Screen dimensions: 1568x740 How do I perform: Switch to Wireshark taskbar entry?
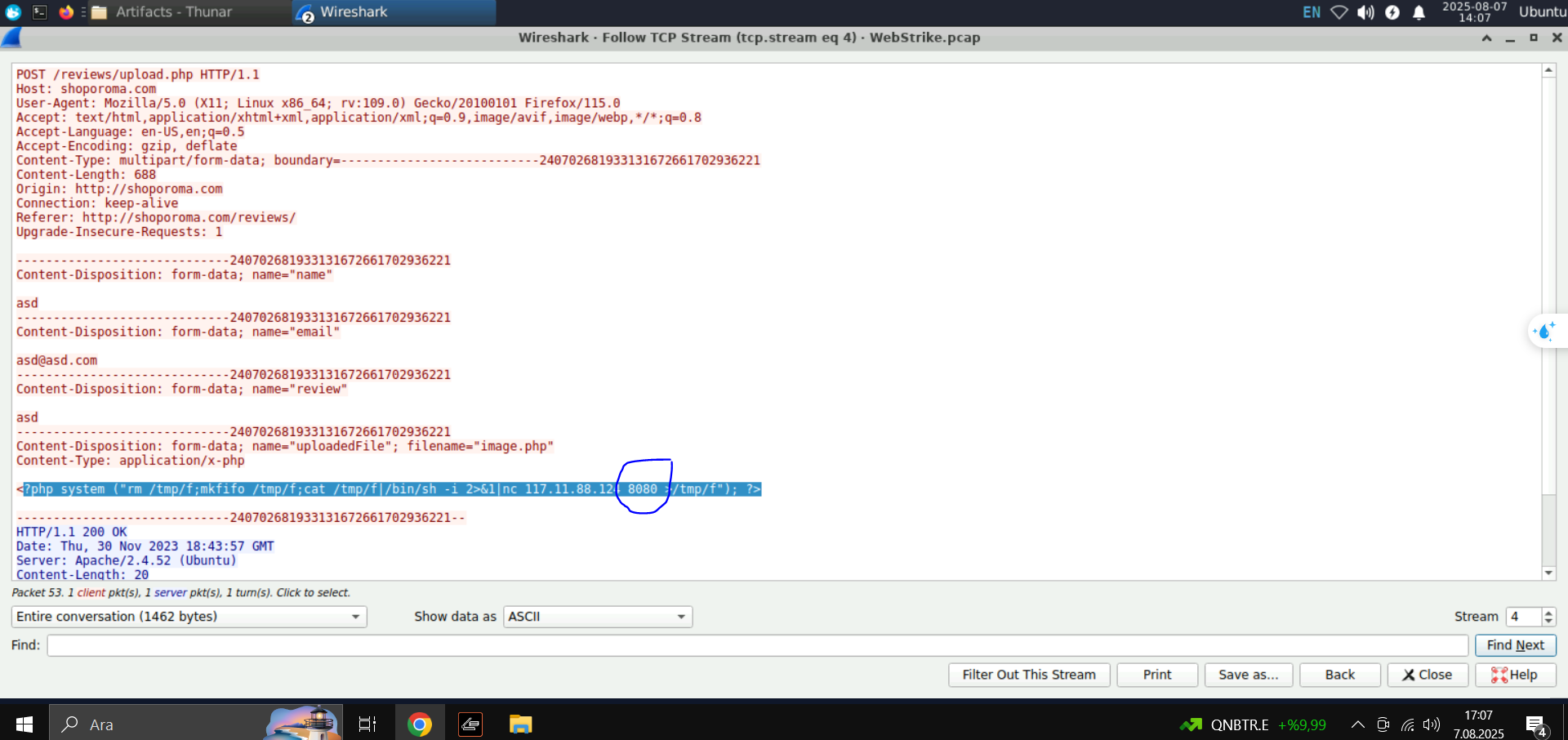click(x=394, y=11)
